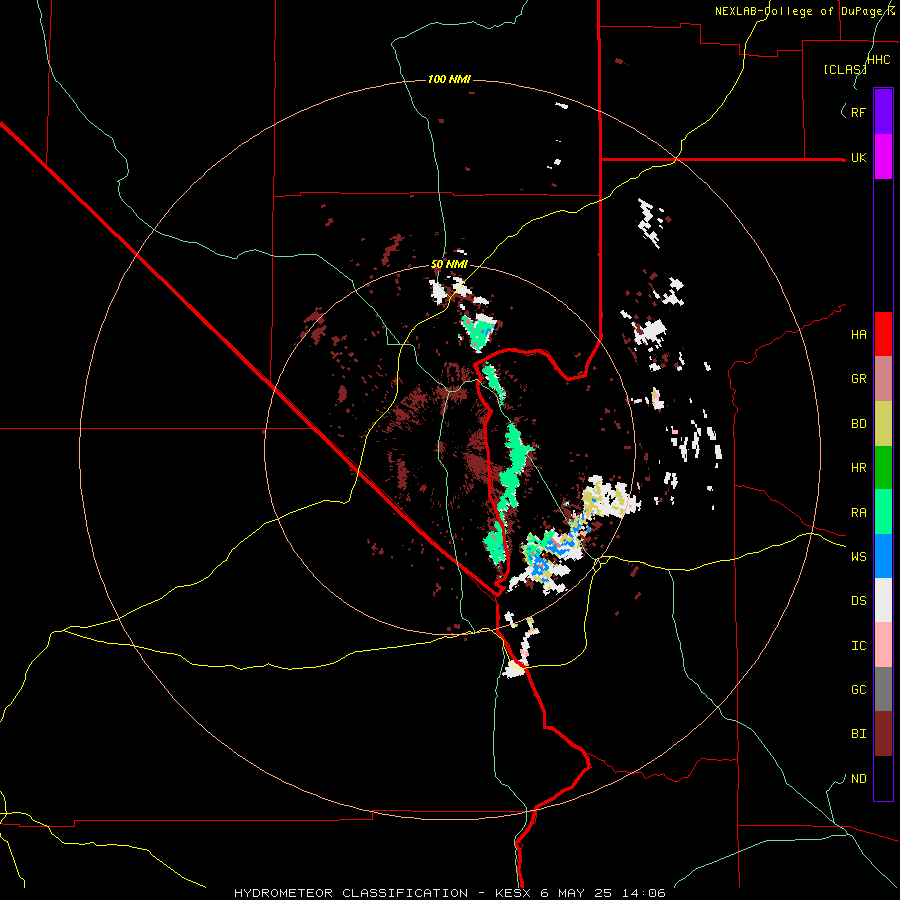Click the HR legend label
900x900 pixels.
coord(858,468)
